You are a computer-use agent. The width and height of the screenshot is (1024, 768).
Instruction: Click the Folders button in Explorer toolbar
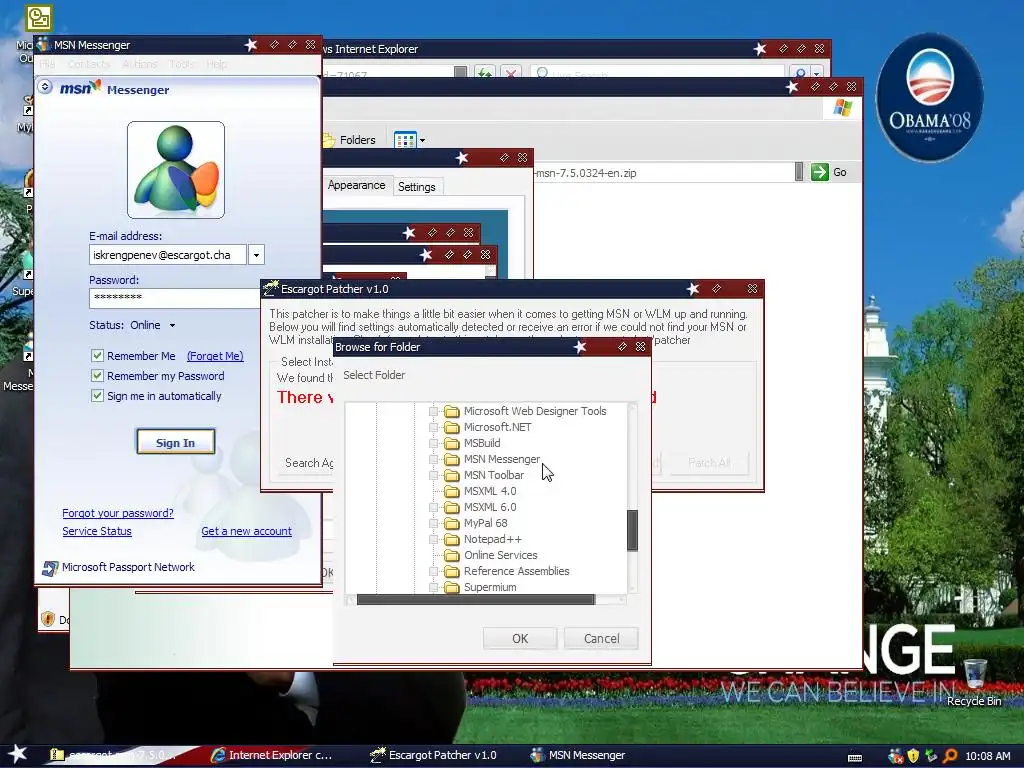tap(350, 140)
